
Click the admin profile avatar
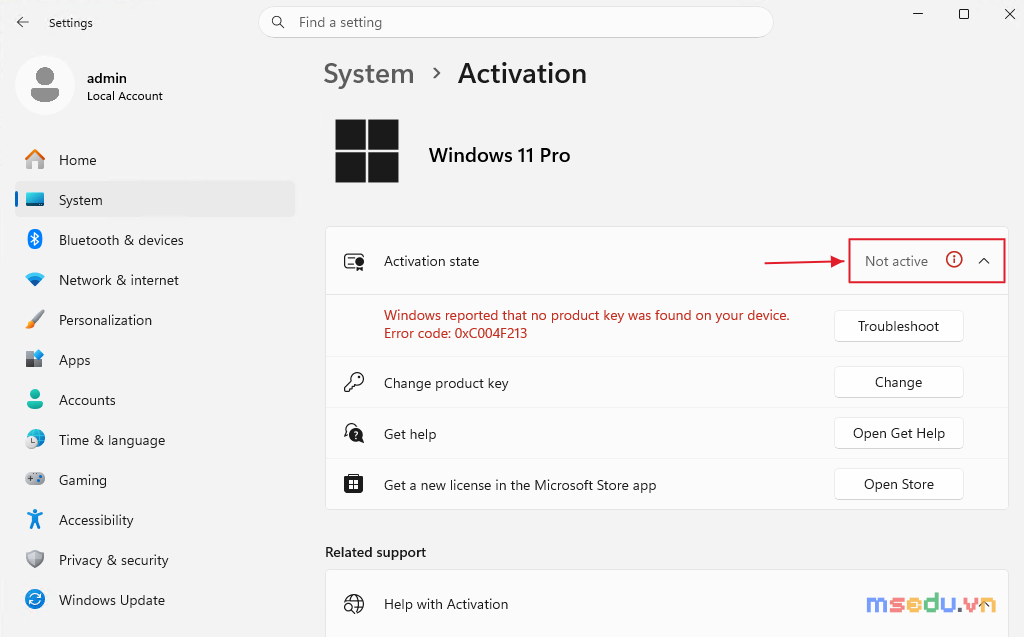tap(45, 85)
